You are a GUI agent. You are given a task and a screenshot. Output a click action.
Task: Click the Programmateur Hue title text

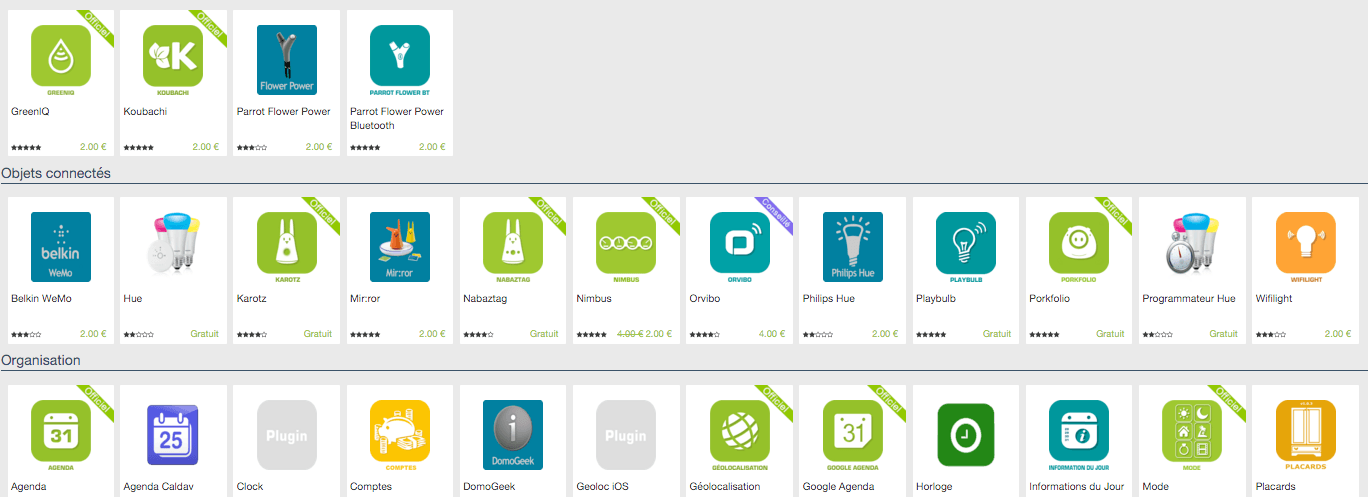point(1189,299)
